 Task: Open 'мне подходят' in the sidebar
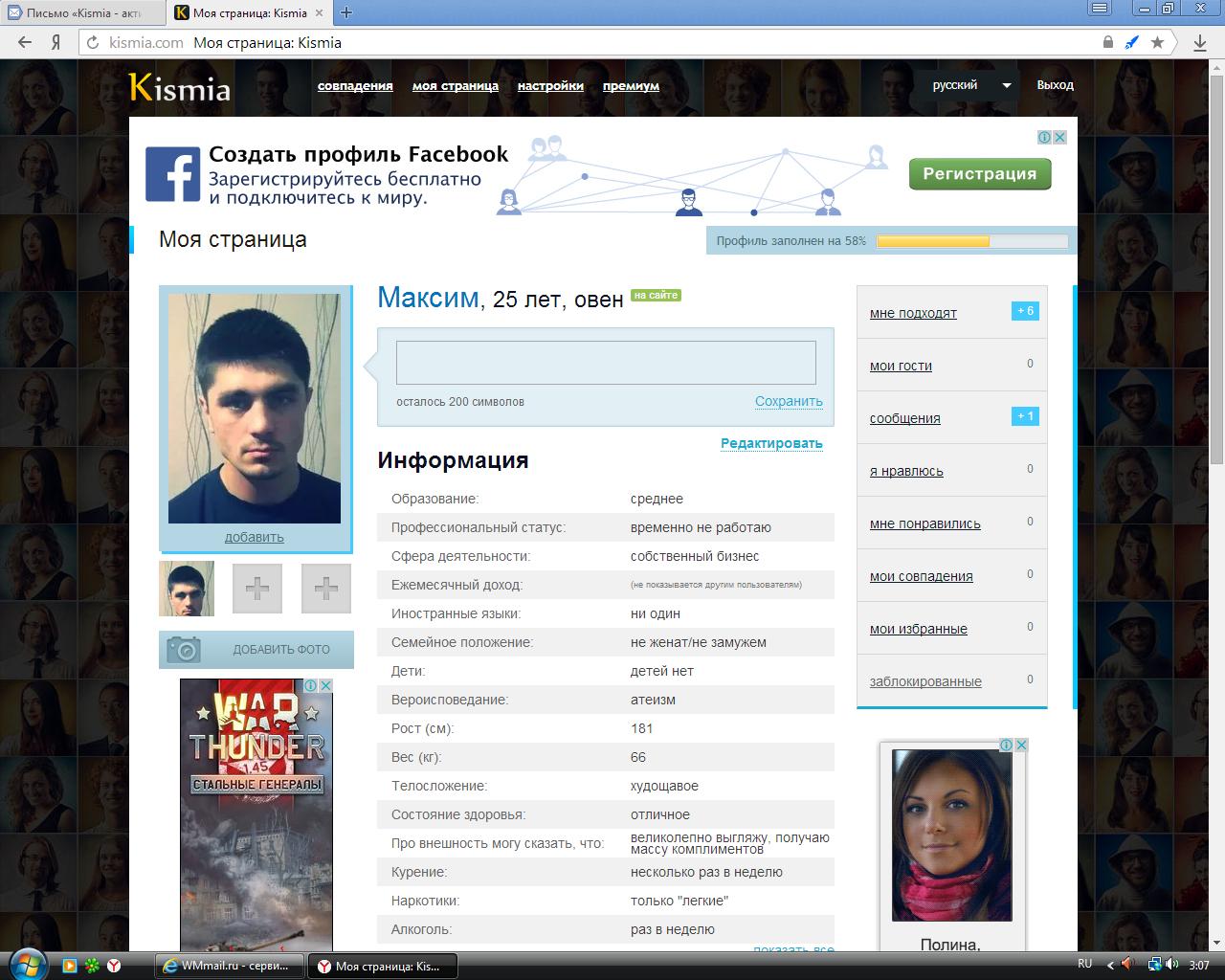pyautogui.click(x=913, y=313)
